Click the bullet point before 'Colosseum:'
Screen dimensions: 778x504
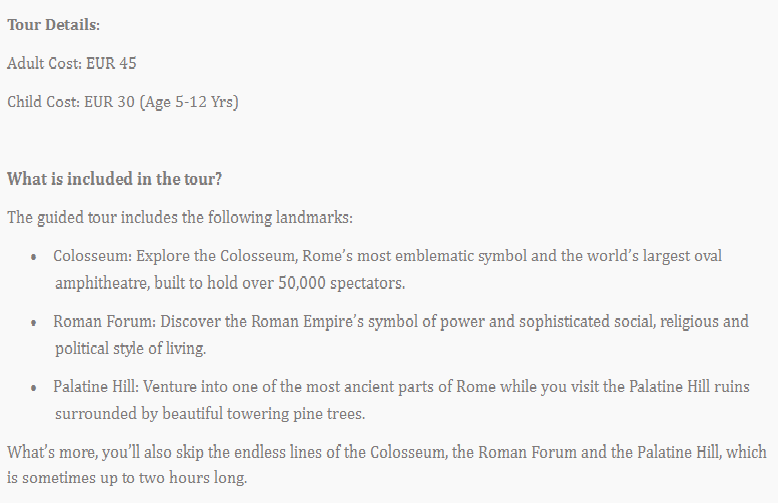34,257
